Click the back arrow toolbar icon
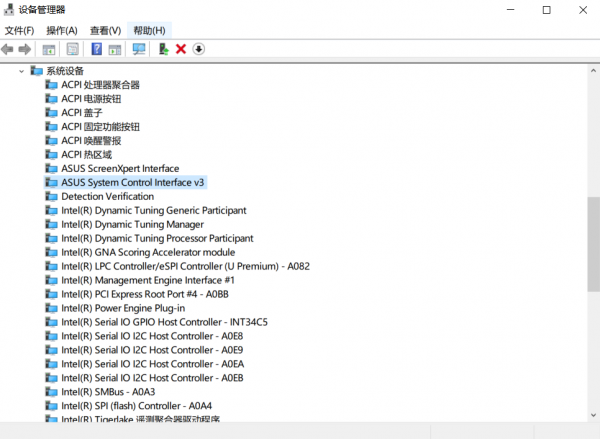Screen dimensions: 600x439 8,49
